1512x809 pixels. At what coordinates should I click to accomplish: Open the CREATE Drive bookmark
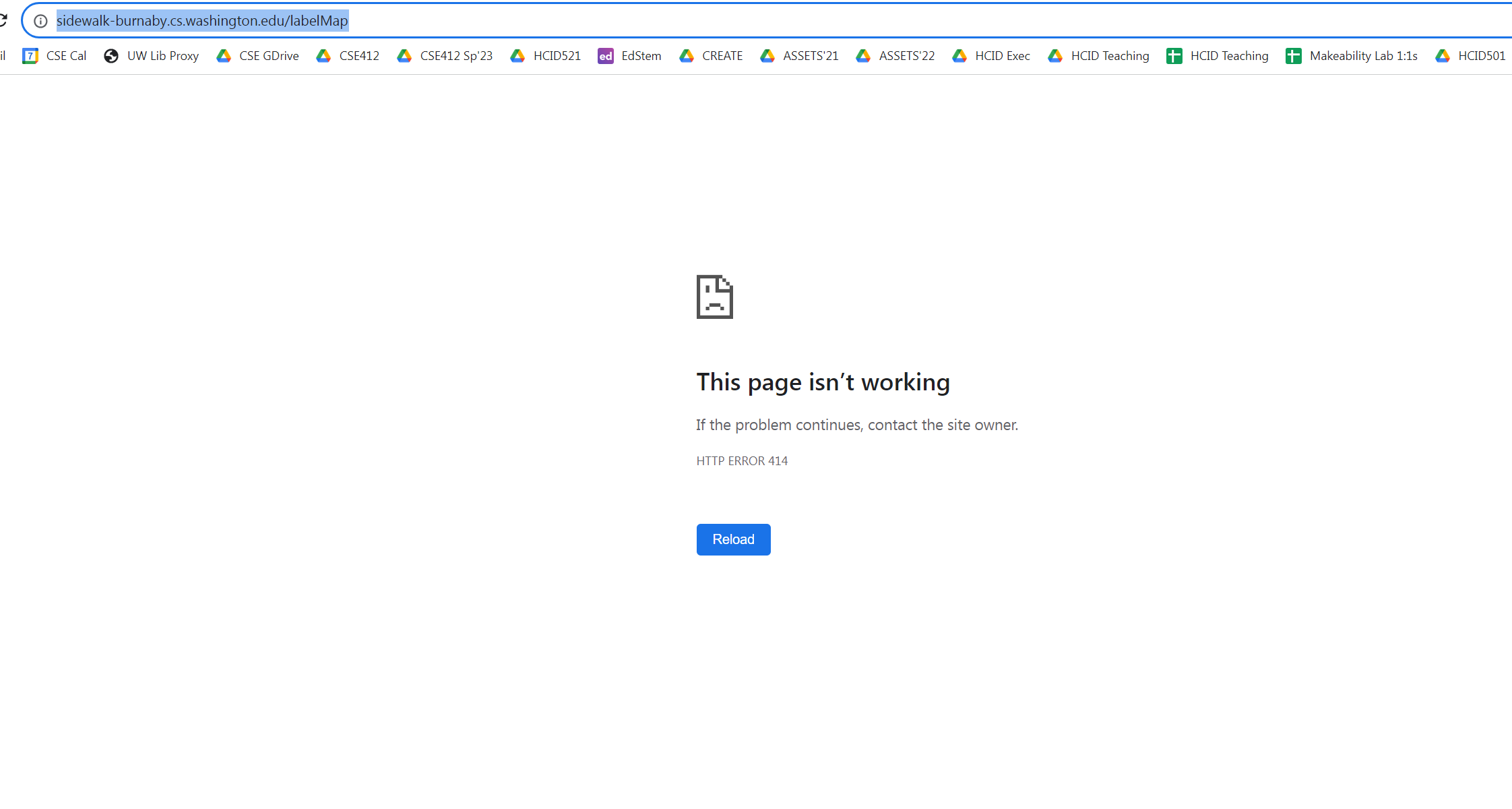point(722,56)
